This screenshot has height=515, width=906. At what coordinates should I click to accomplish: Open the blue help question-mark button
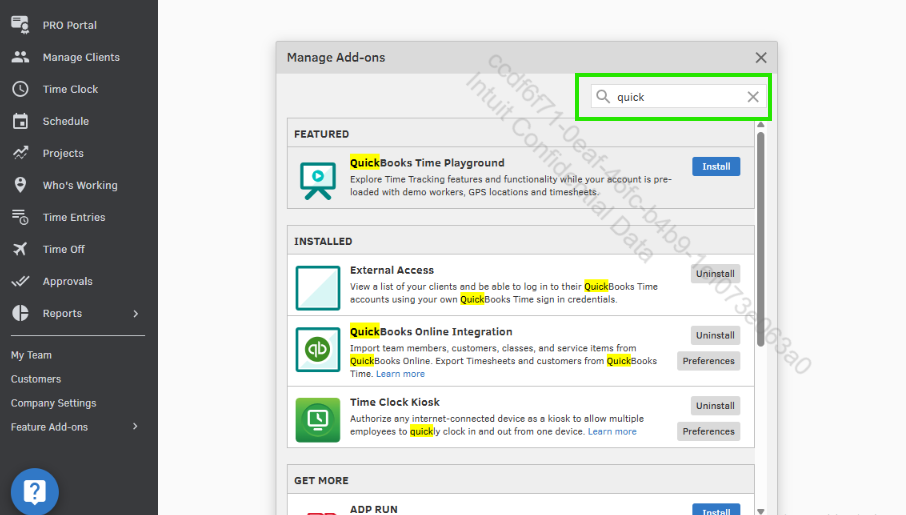tap(35, 492)
